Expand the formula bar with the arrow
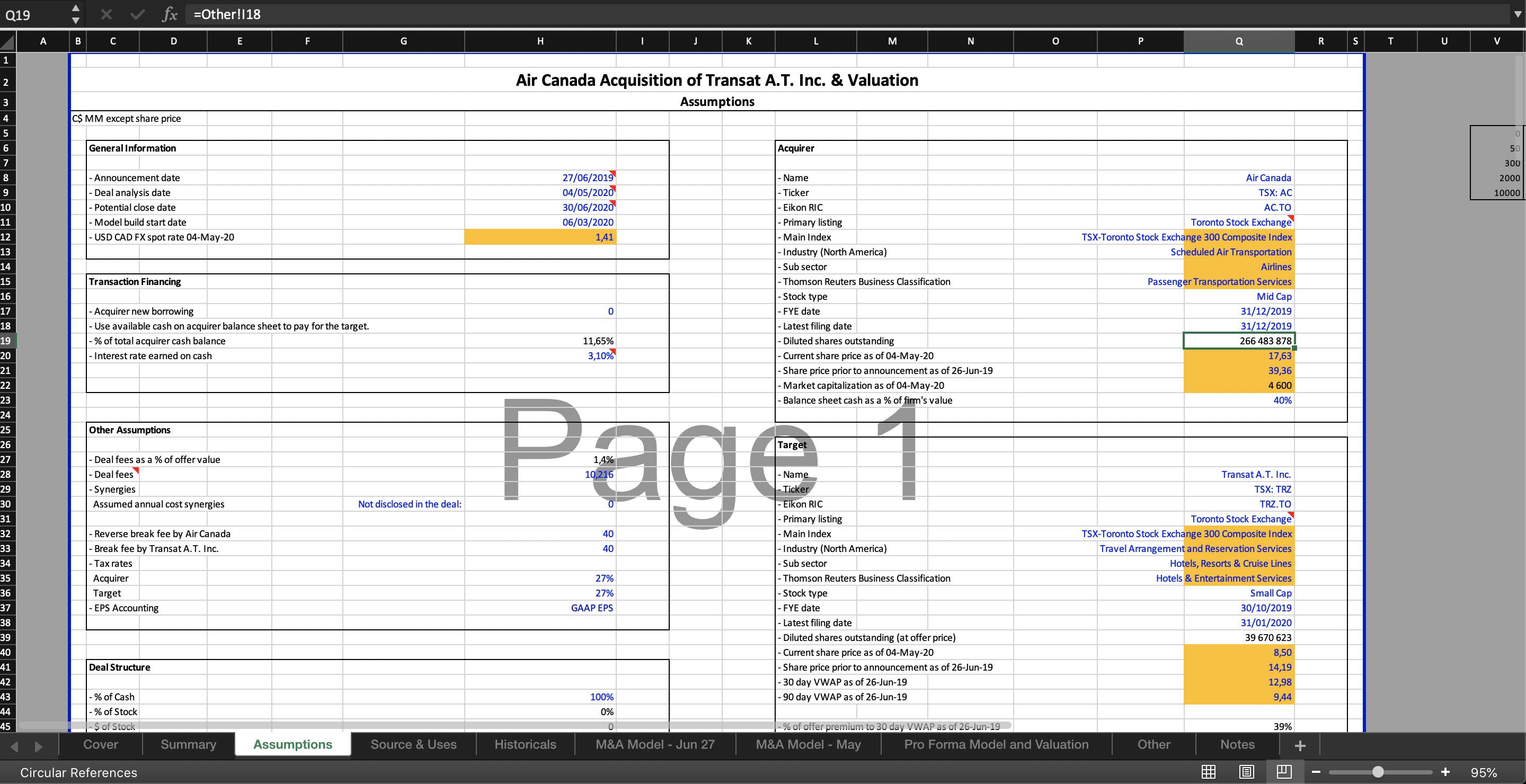1526x784 pixels. tap(1517, 14)
